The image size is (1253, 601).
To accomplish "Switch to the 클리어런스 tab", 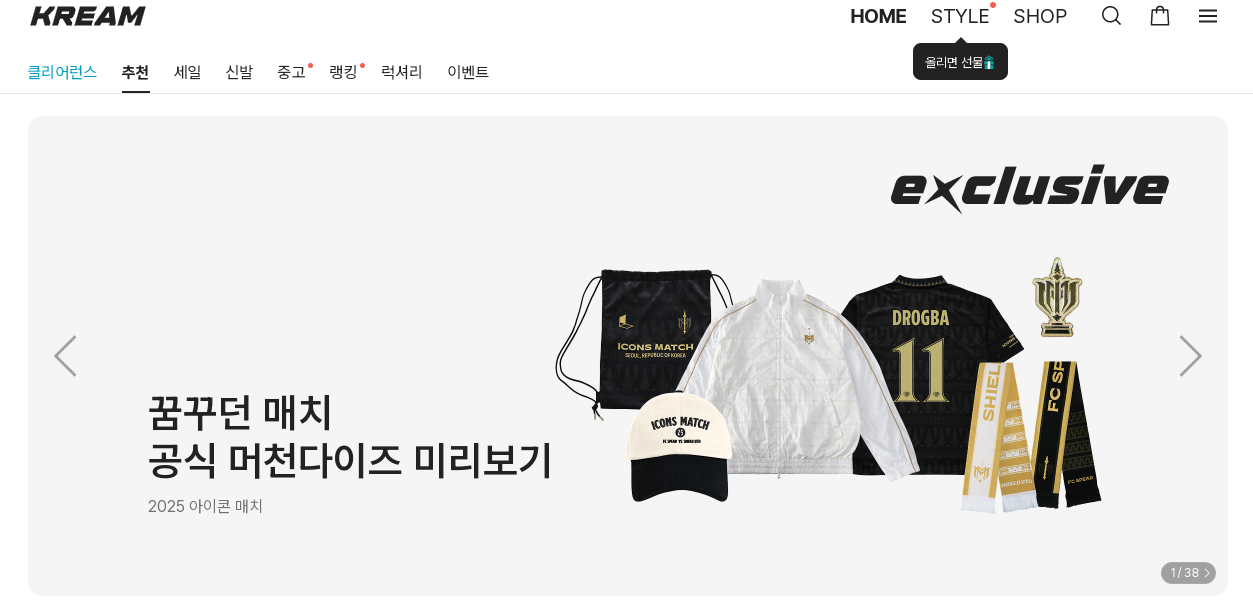I will point(62,72).
